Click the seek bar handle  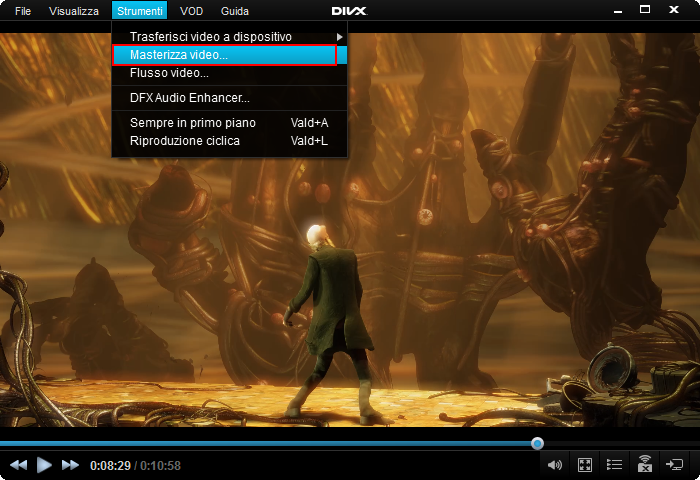538,443
